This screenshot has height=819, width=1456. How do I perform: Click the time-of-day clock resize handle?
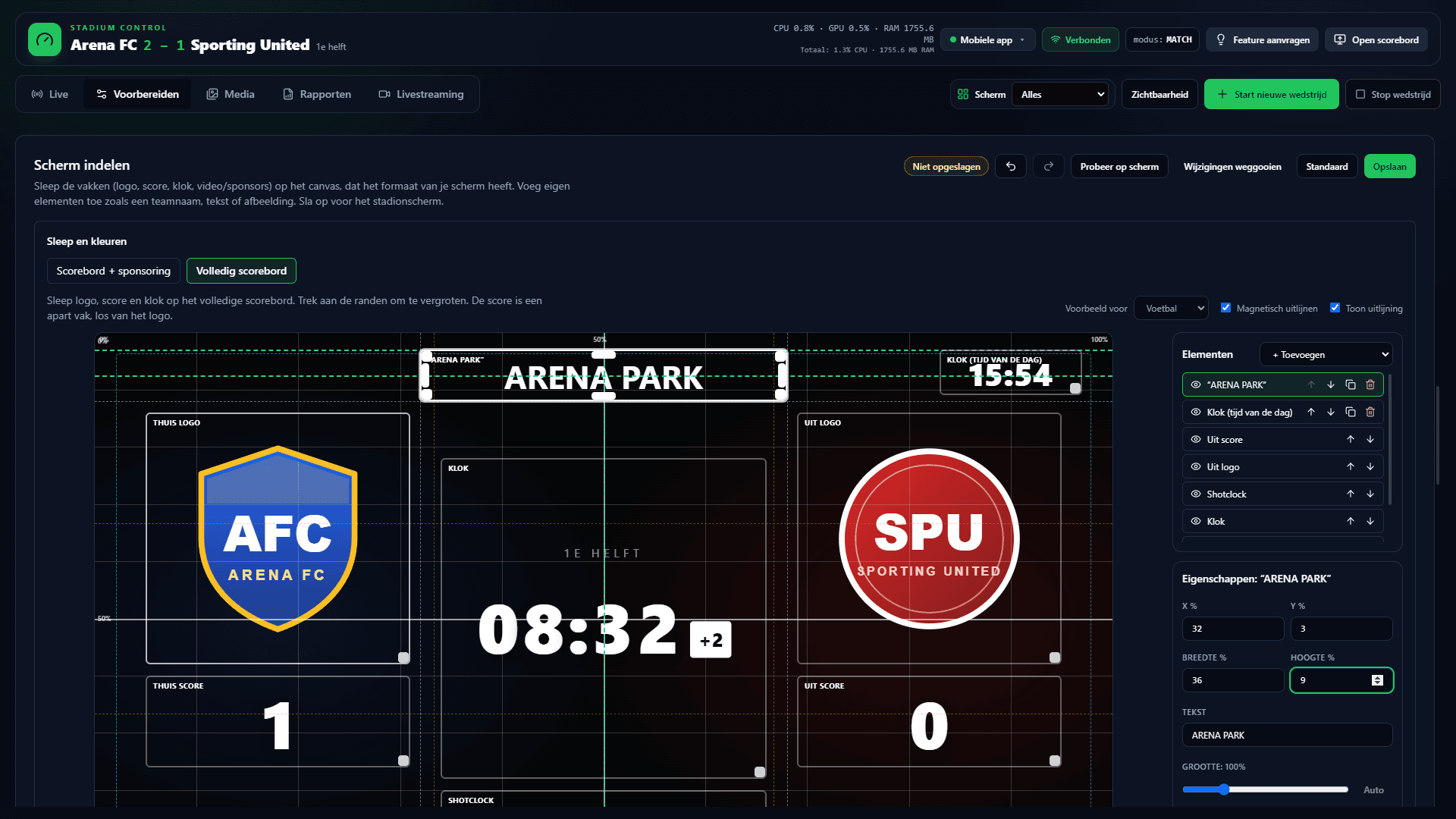[x=1075, y=388]
